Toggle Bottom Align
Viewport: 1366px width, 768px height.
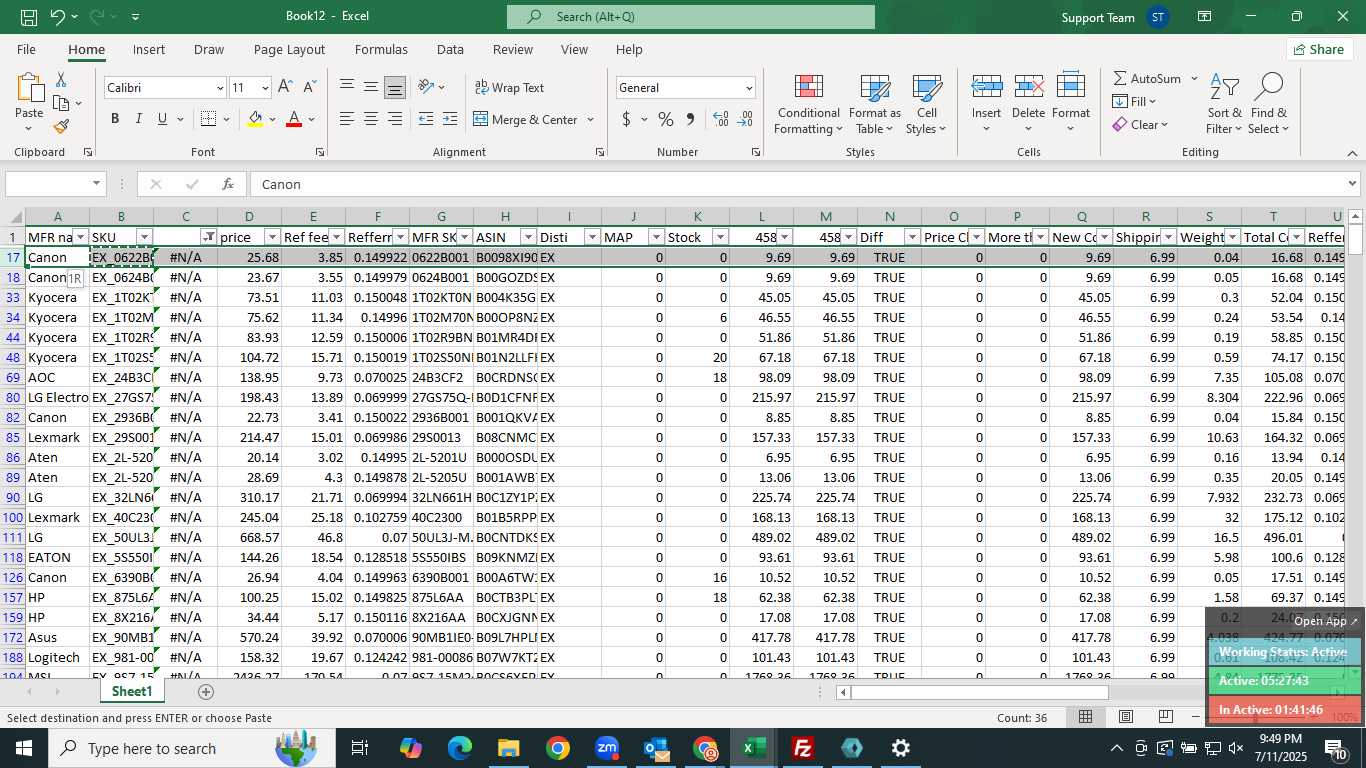[x=395, y=87]
